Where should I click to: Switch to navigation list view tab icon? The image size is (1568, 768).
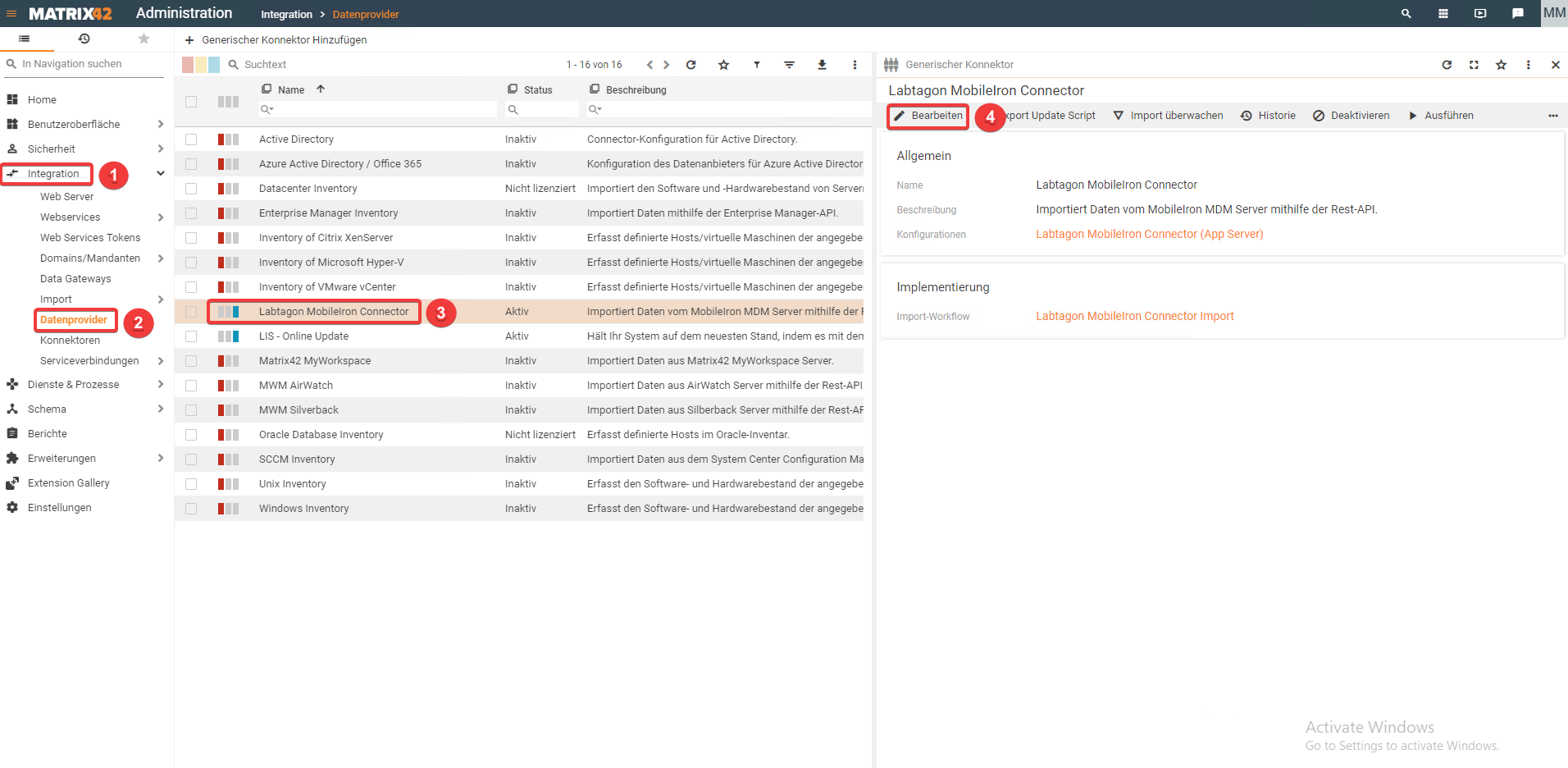tap(25, 39)
